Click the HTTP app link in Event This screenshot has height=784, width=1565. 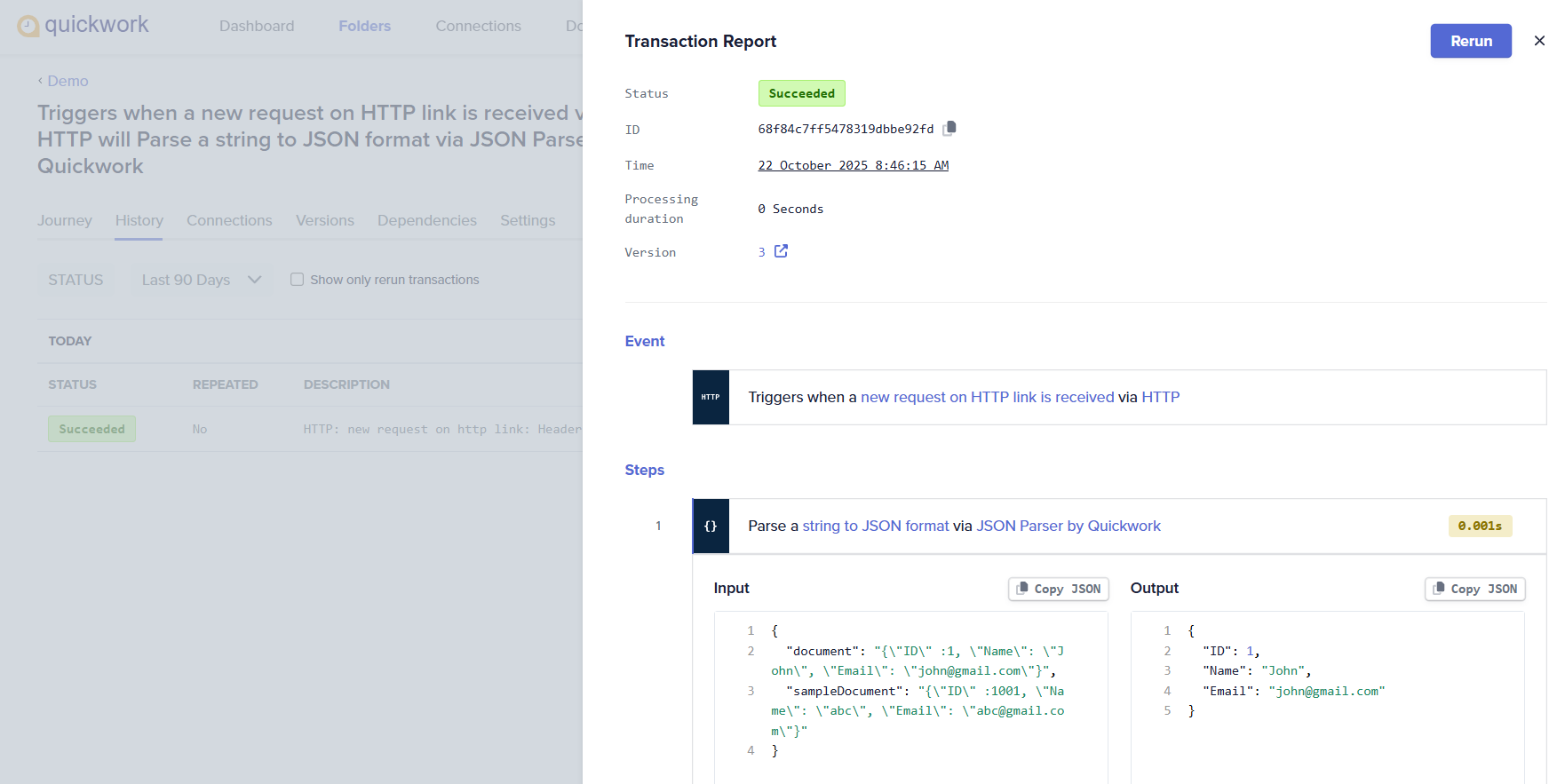tap(1161, 397)
